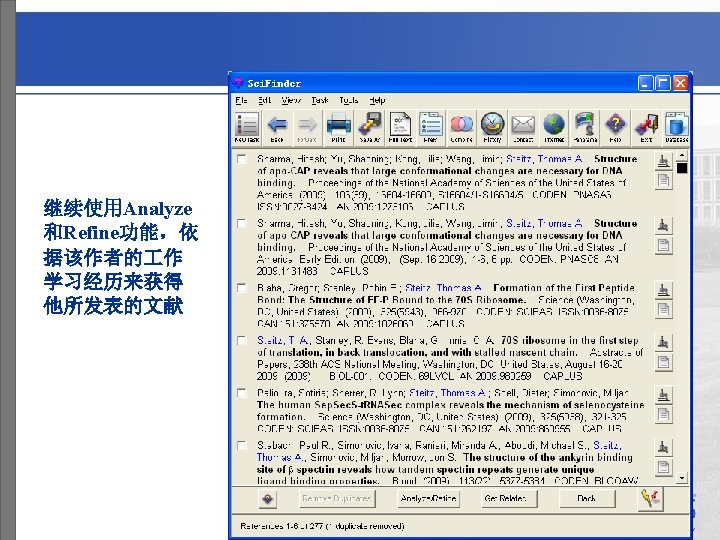Image resolution: width=720 pixels, height=540 pixels.
Task: Click microscope icon for SepSecS-tRNASec reference
Action: [663, 395]
